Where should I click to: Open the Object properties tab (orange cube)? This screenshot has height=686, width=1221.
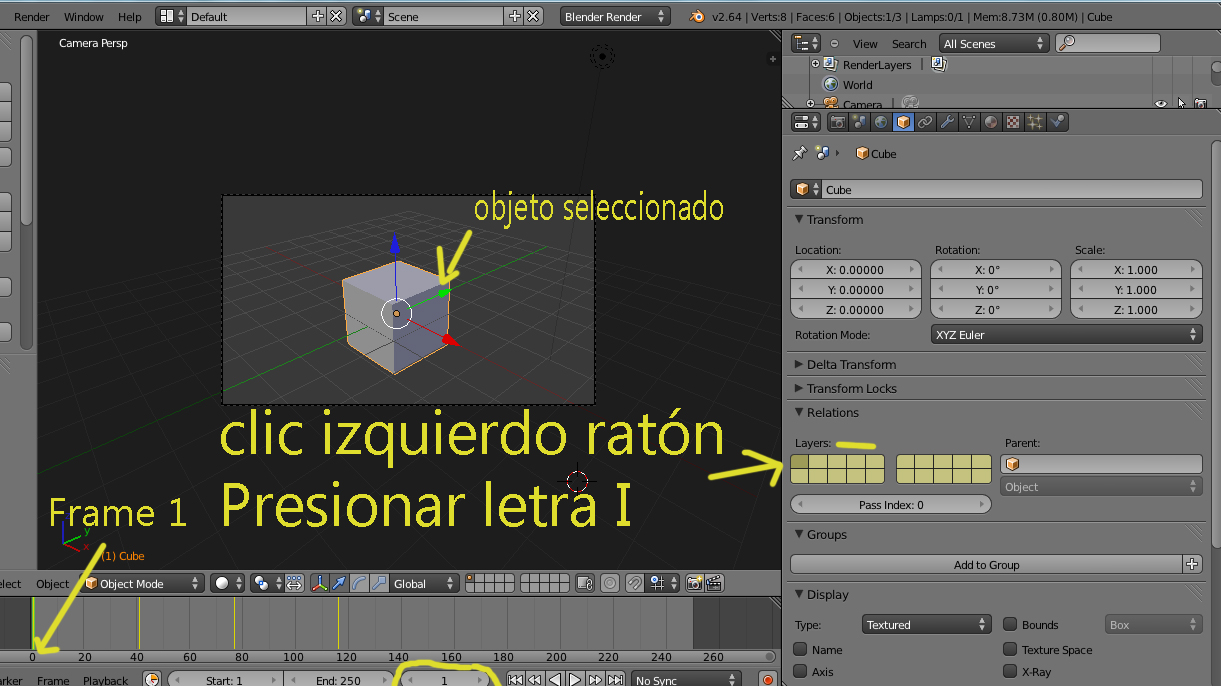(903, 122)
